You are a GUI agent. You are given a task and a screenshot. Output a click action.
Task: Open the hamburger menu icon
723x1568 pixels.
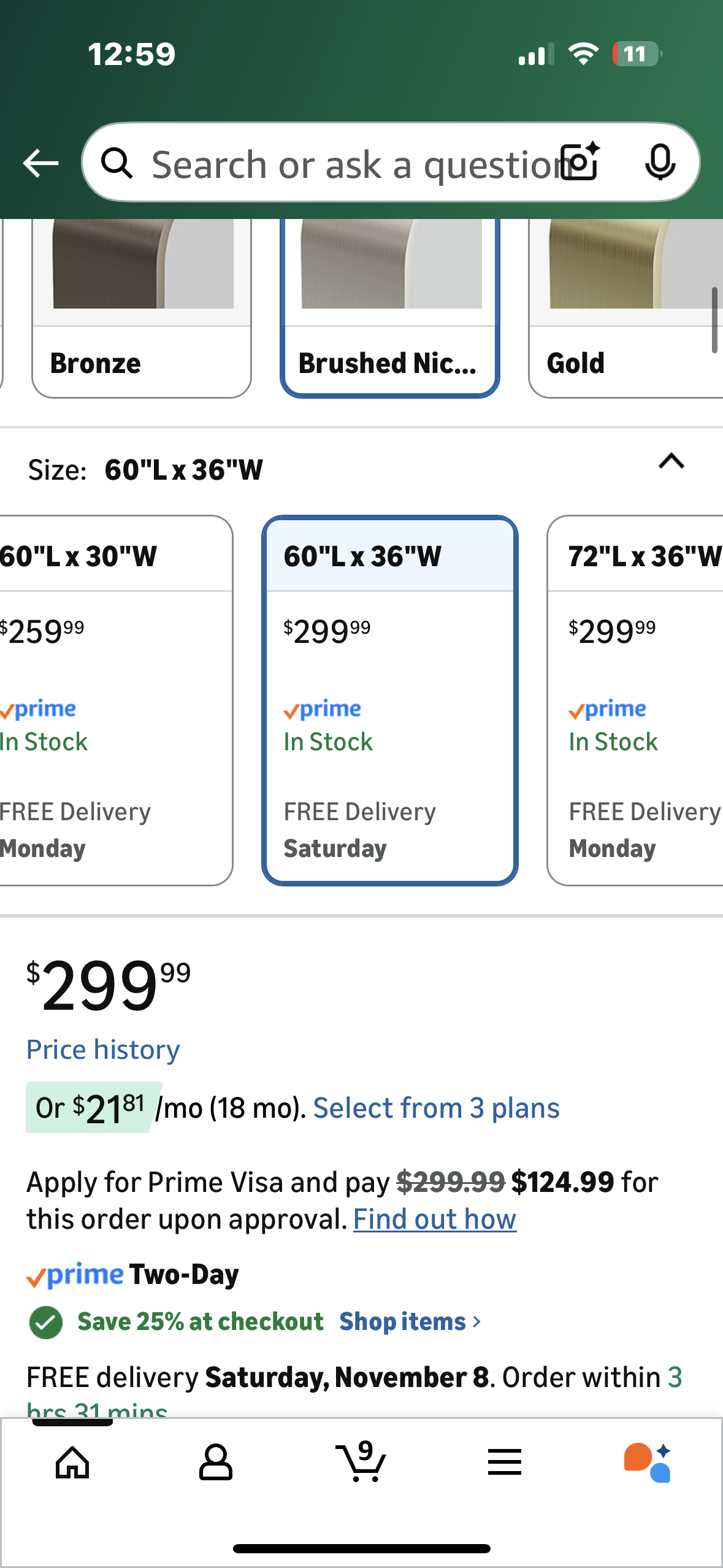[504, 1462]
